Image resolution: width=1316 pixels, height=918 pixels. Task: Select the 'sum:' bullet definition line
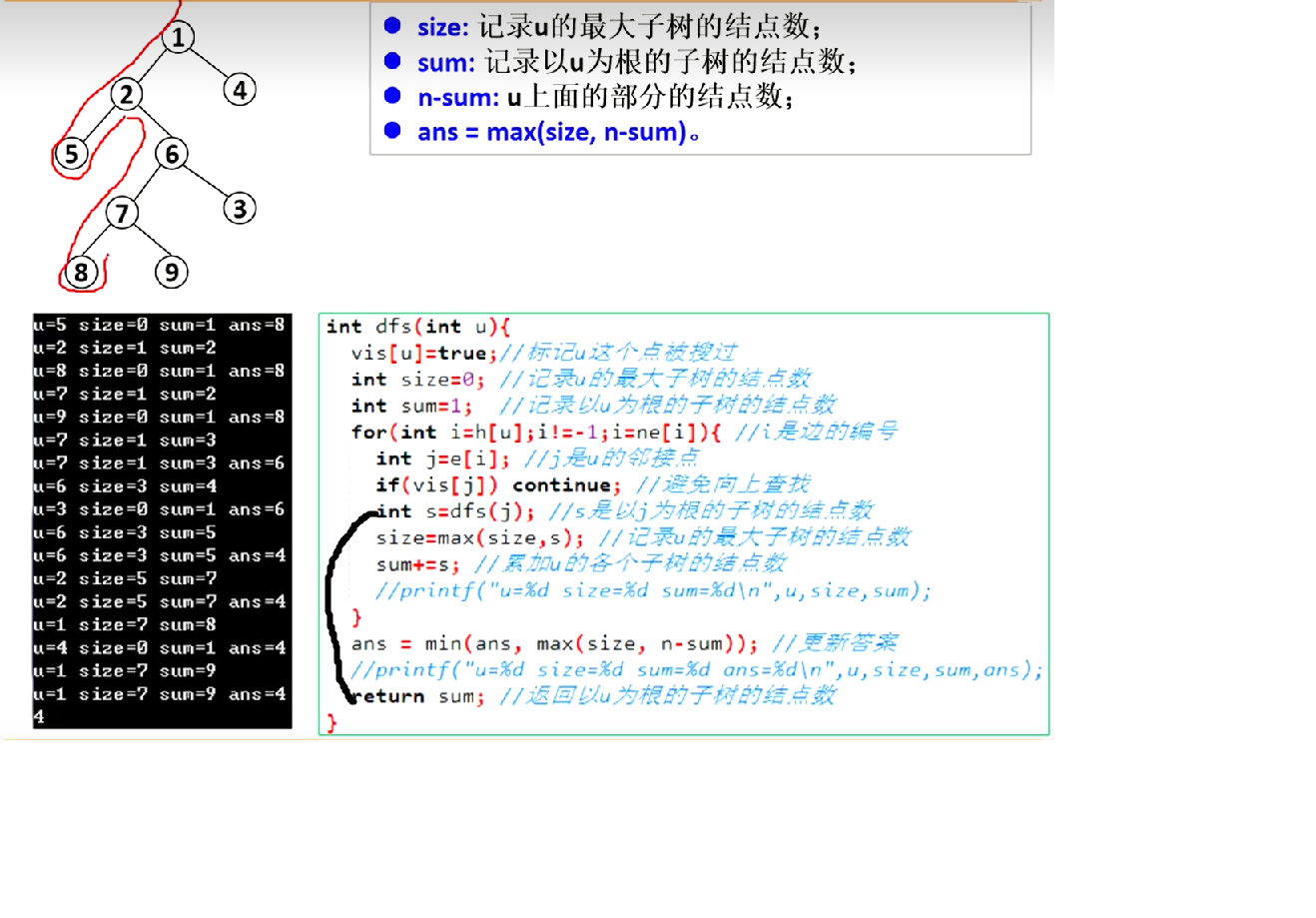621,62
